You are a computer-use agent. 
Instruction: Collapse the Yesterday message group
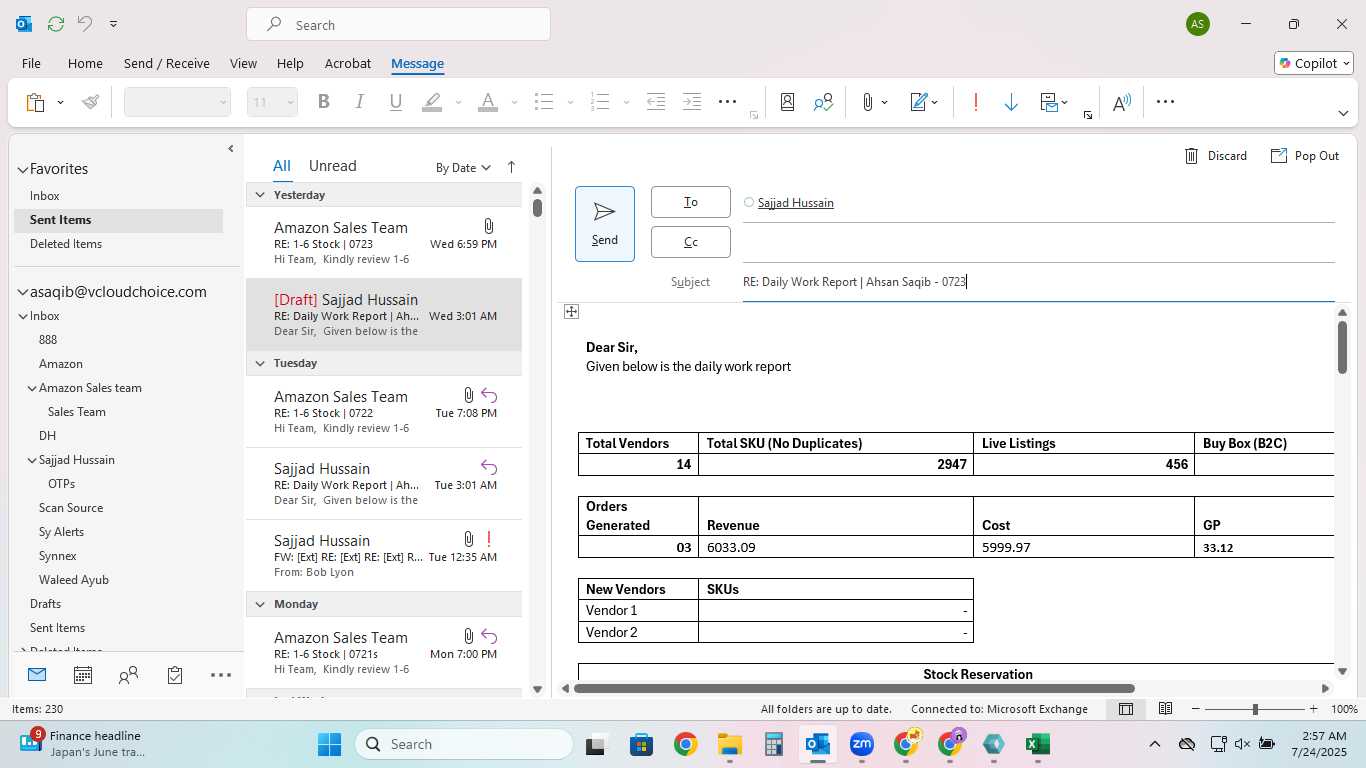[x=260, y=195]
